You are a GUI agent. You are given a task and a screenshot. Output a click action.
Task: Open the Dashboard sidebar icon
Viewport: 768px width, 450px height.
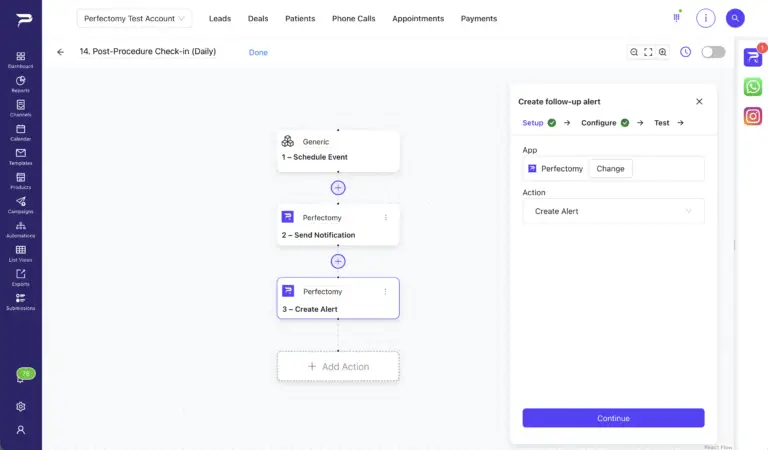[x=21, y=60]
